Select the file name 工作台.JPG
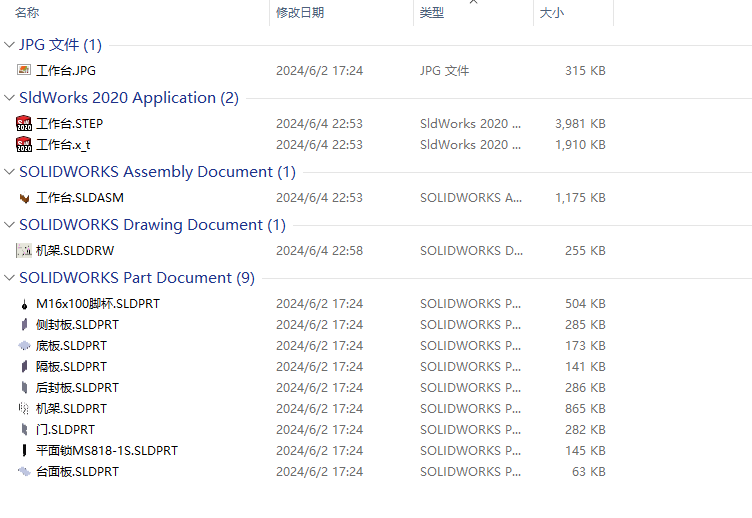The image size is (752, 518). (66, 71)
